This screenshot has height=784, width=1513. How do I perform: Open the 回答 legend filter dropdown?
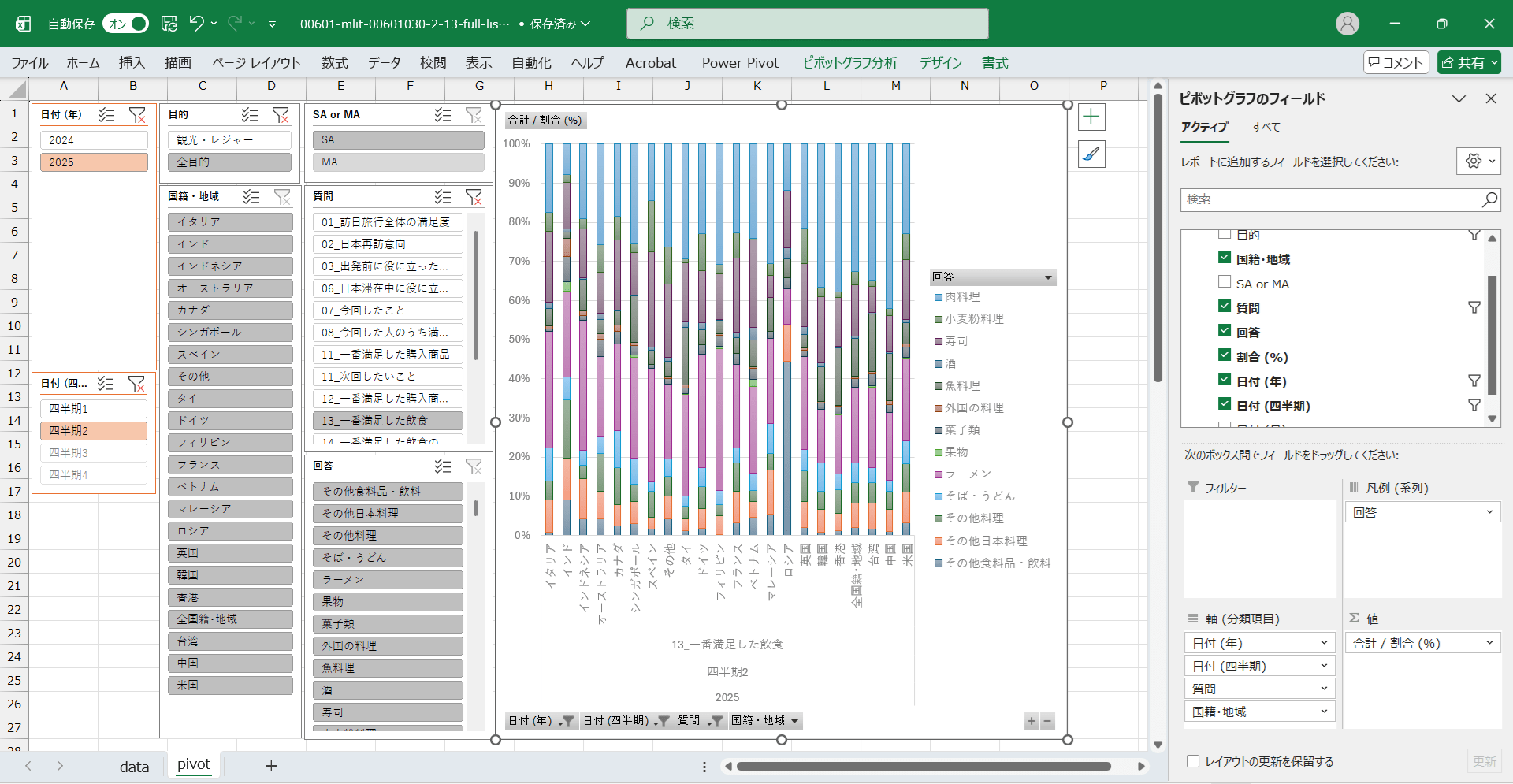coord(1048,277)
